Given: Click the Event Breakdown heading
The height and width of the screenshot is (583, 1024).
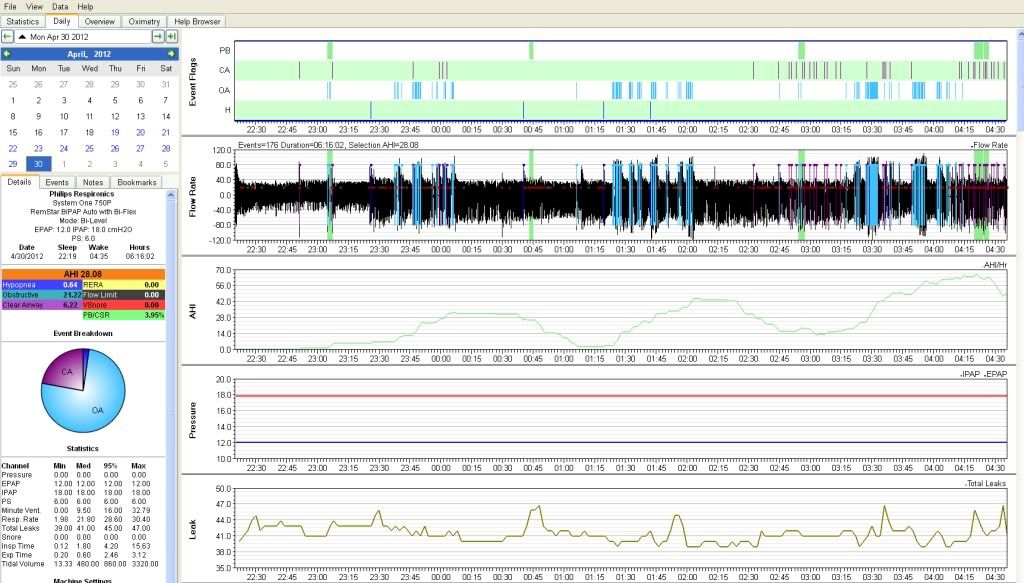Looking at the screenshot, I should click(x=83, y=334).
